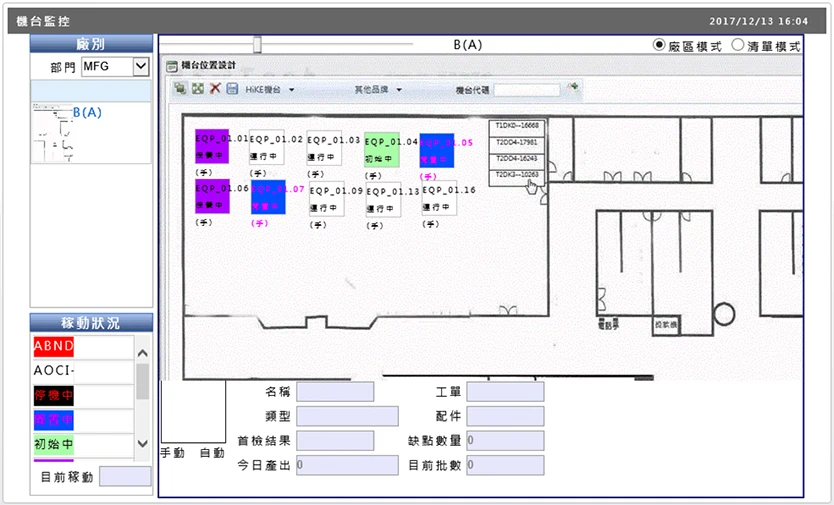
Task: Choose T2DK3--10263 entry in the list
Action: tap(516, 175)
